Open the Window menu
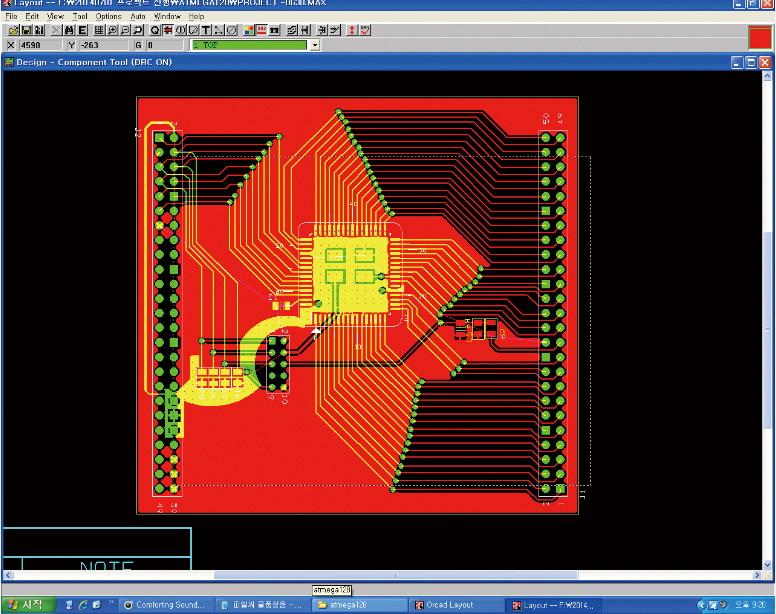Screen dimensions: 776x614 click(x=167, y=16)
